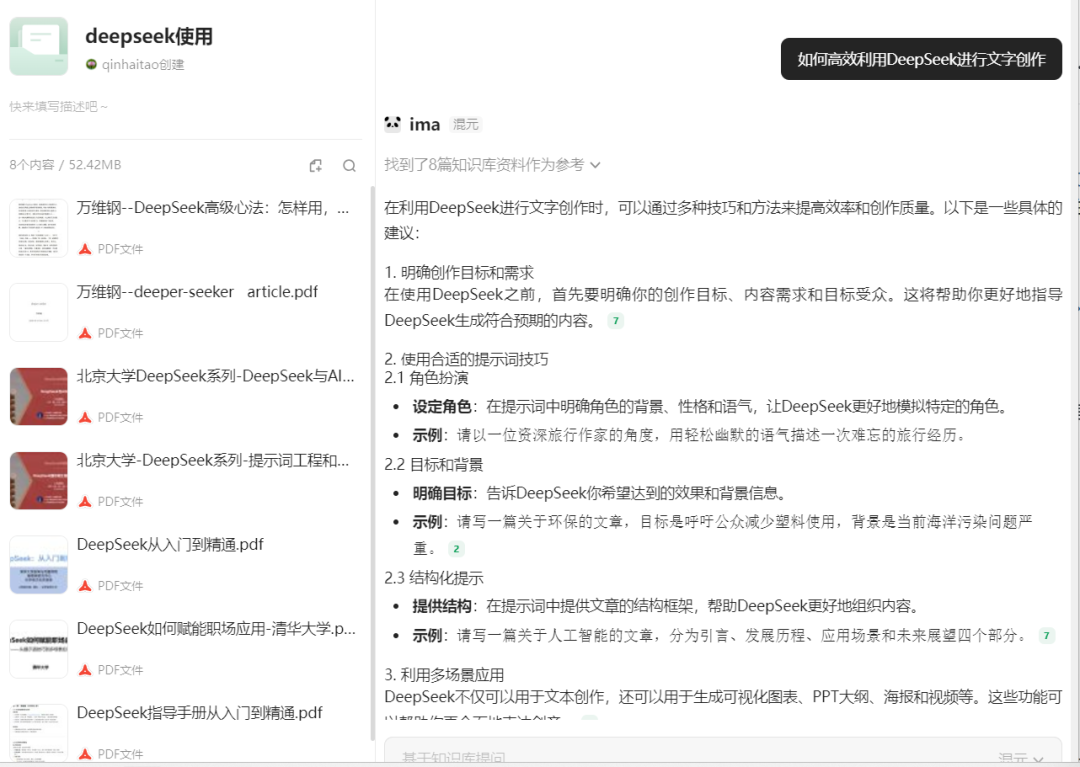Open file 万维钢--DeepSeek高级心法:怎样用
This screenshot has height=767, width=1080.
pyautogui.click(x=213, y=208)
